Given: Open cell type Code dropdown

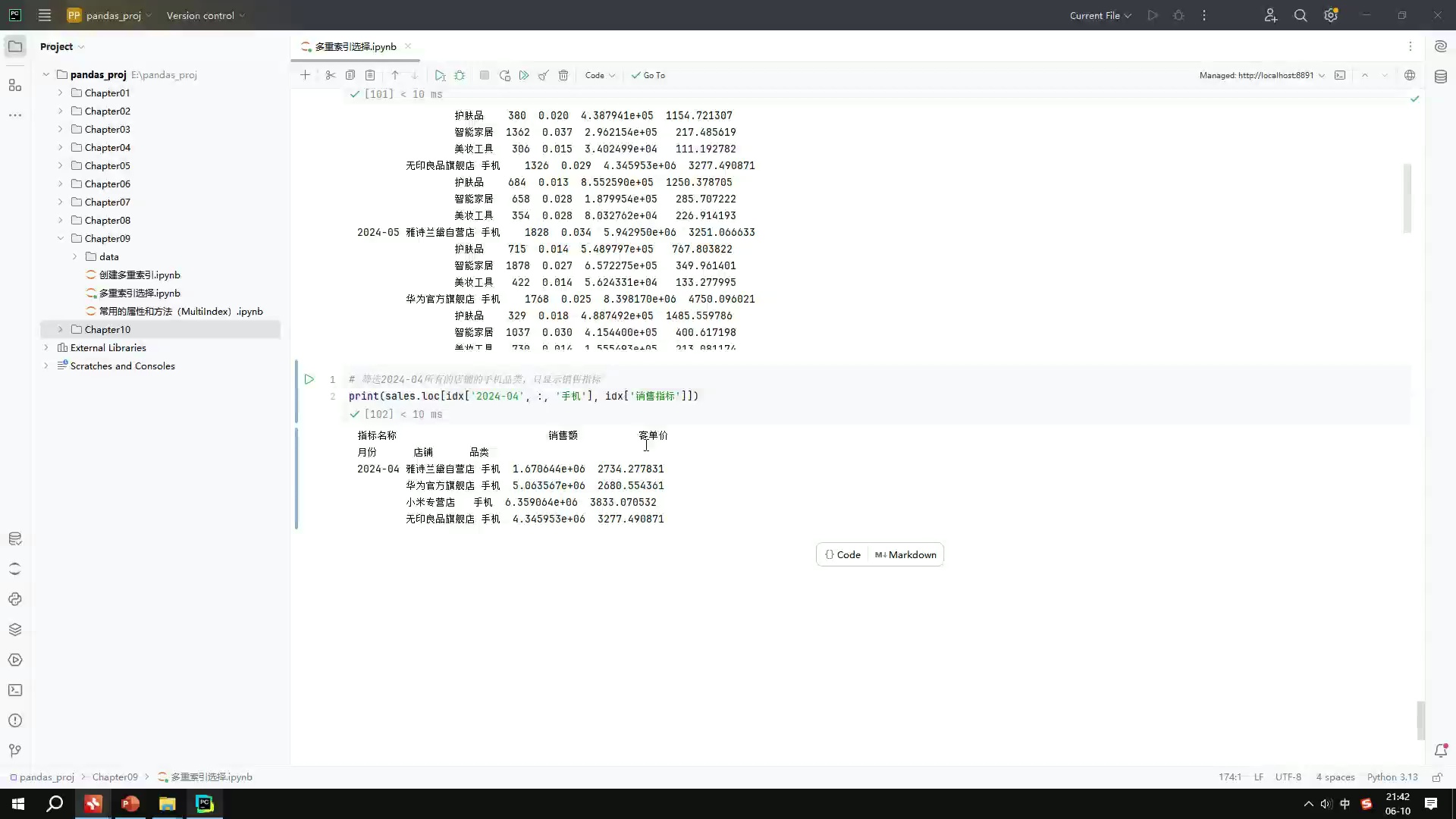Looking at the screenshot, I should pyautogui.click(x=600, y=75).
